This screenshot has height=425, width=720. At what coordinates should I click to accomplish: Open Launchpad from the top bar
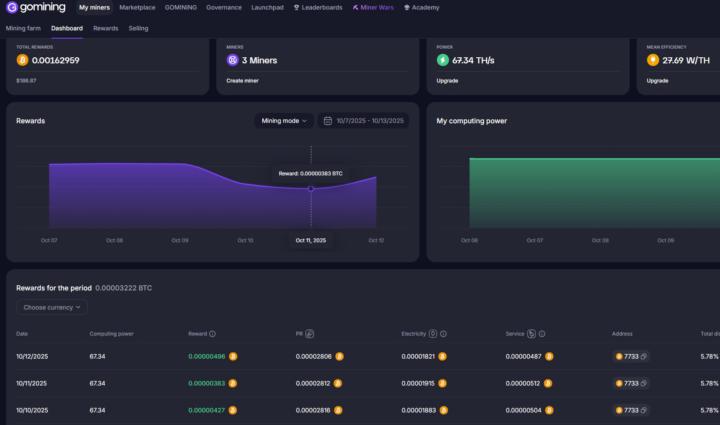tap(267, 8)
